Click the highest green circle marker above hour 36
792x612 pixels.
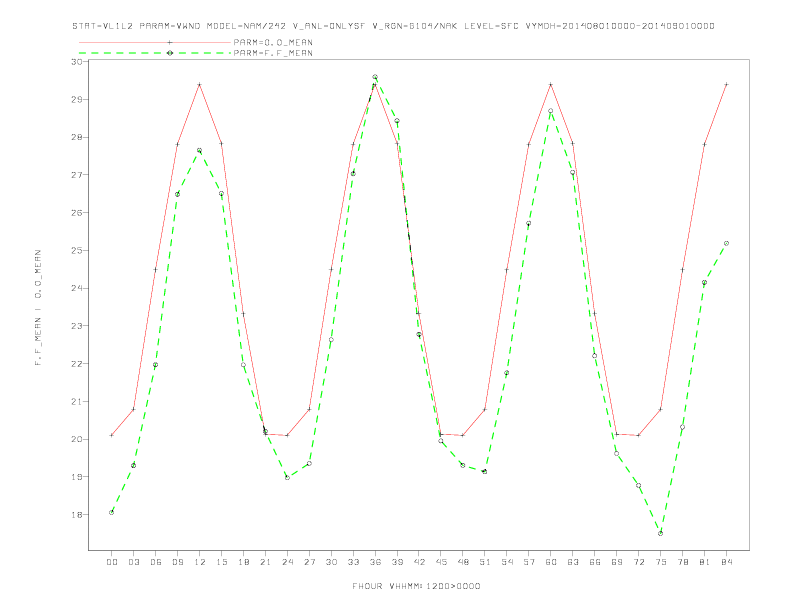coord(375,77)
